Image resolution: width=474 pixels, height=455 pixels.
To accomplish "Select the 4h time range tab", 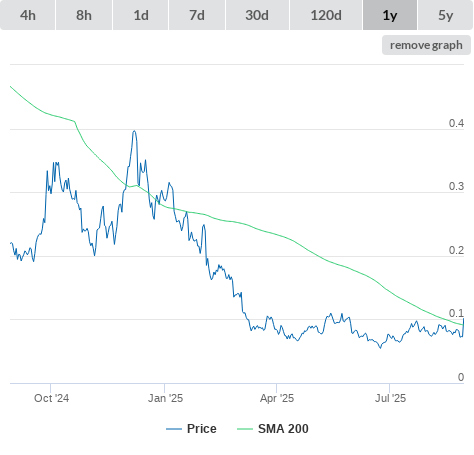I will (27, 15).
